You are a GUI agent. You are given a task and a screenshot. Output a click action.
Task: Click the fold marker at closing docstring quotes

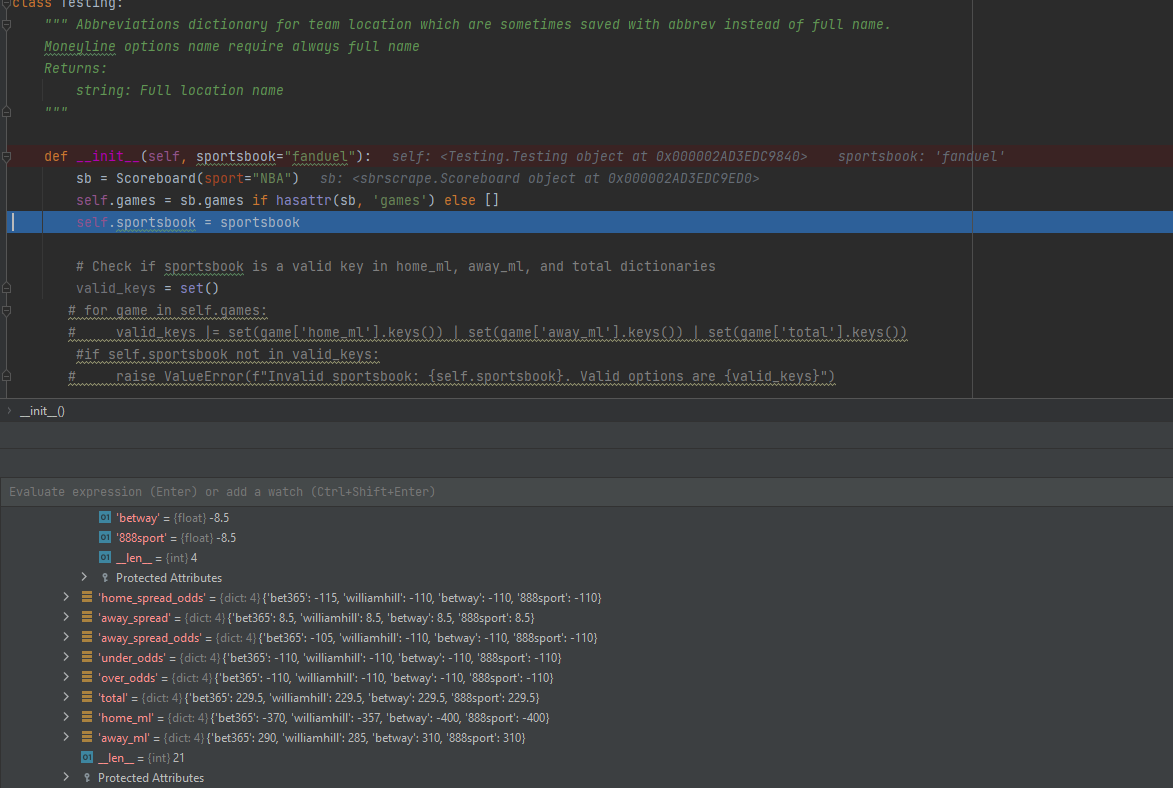point(6,112)
